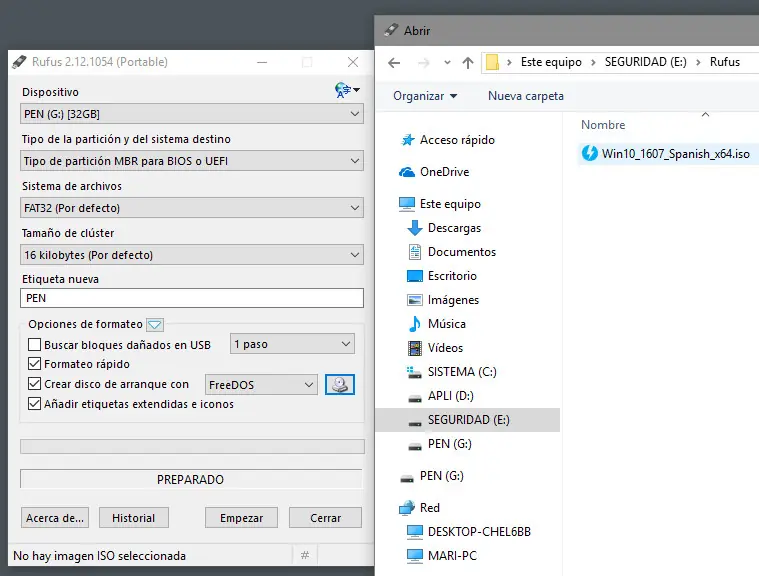
Task: Toggle Crear disco de arranque con
Action: click(x=34, y=384)
